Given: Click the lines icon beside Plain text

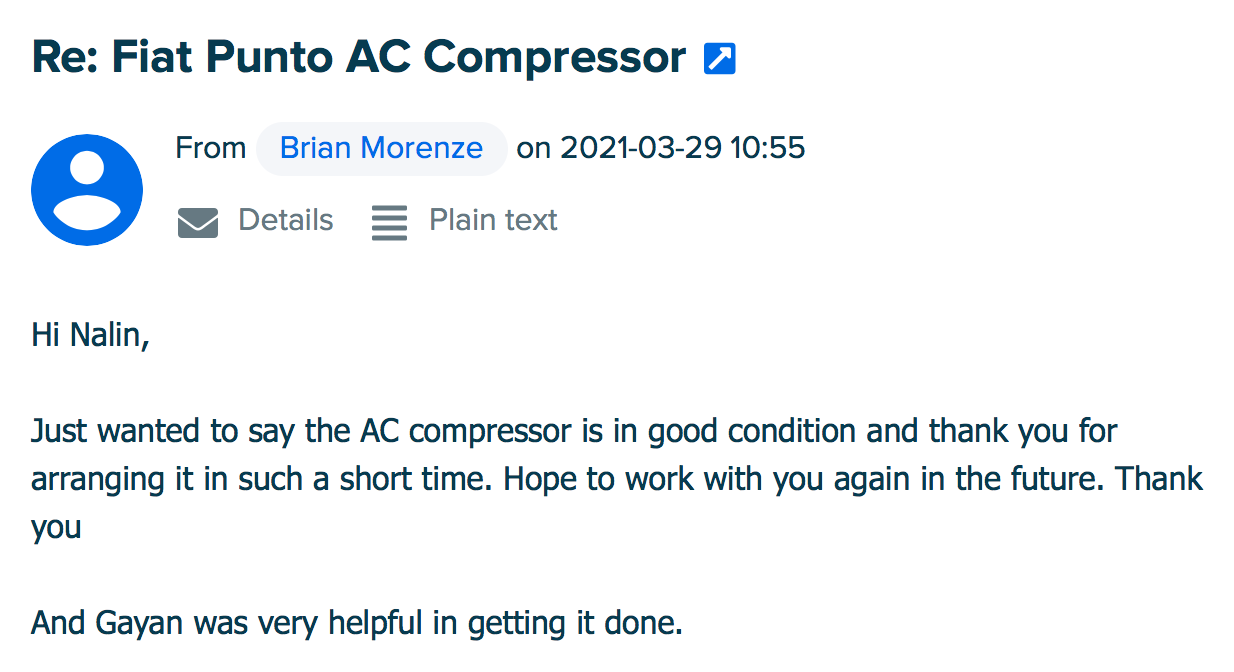Looking at the screenshot, I should (x=389, y=222).
